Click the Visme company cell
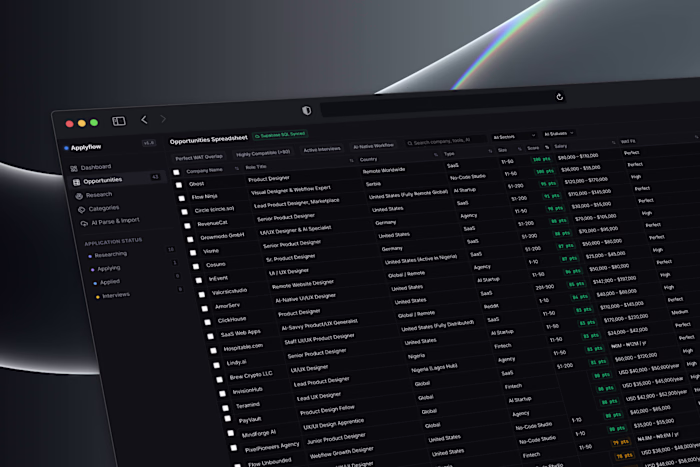The height and width of the screenshot is (467, 700). tap(211, 251)
